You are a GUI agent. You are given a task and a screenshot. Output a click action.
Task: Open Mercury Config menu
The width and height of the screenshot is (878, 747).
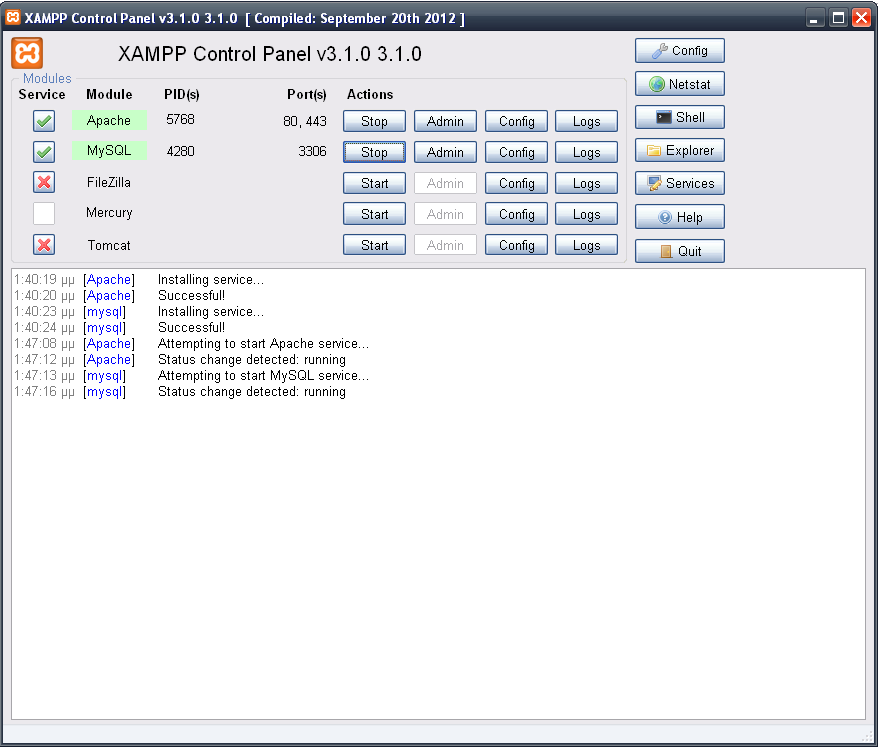click(x=516, y=214)
